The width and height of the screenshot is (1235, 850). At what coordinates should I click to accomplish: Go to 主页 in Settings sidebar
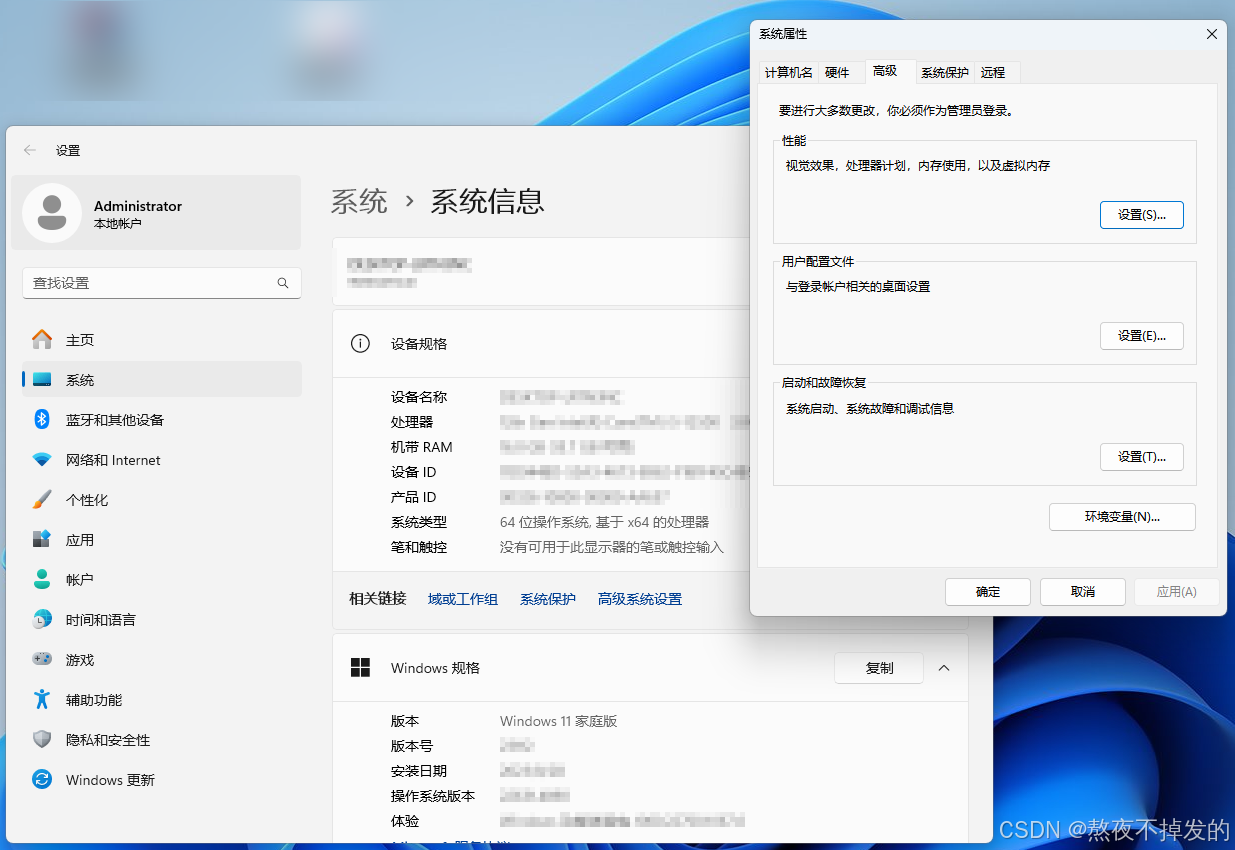[80, 339]
